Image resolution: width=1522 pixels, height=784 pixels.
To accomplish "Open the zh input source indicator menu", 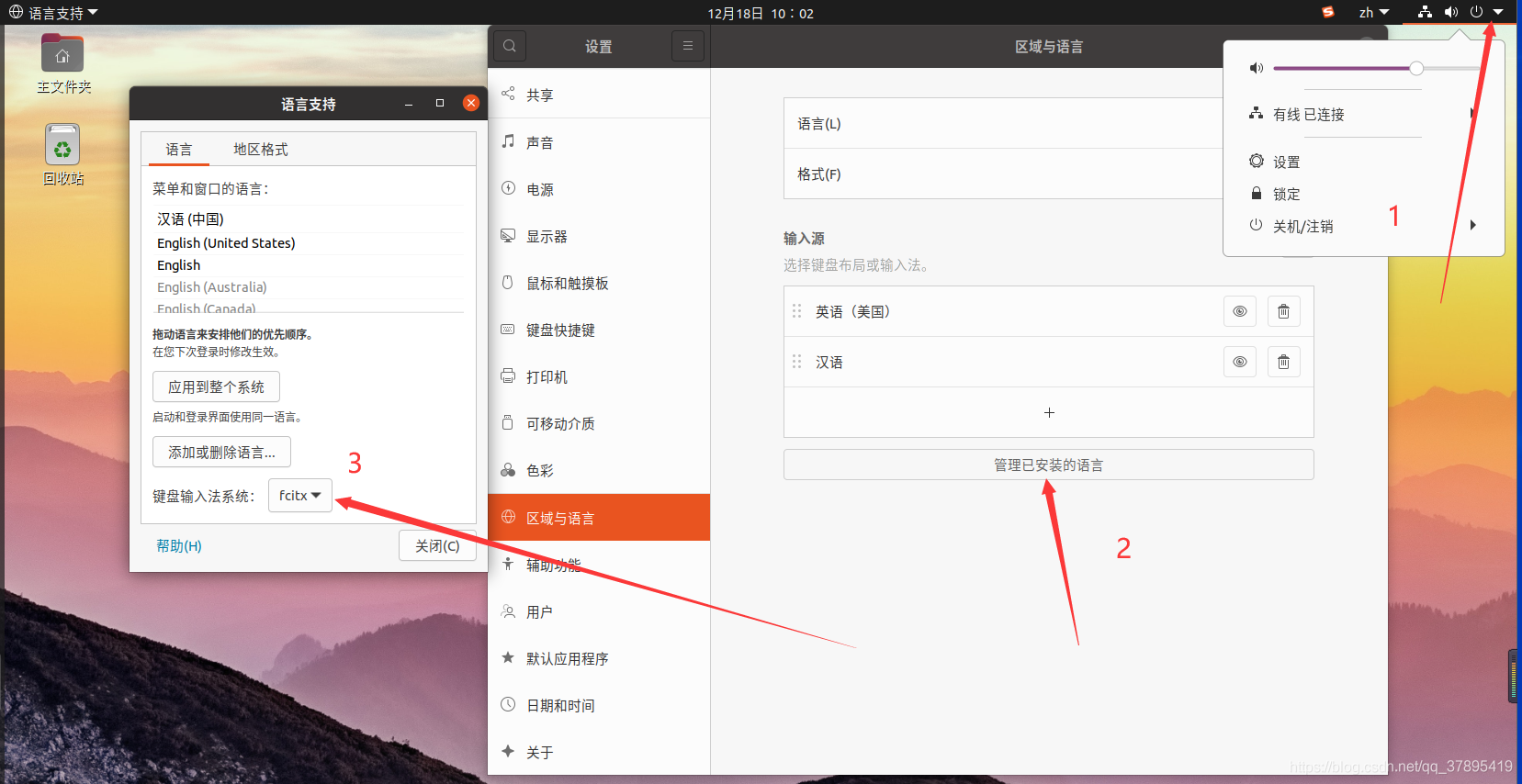I will [x=1374, y=12].
